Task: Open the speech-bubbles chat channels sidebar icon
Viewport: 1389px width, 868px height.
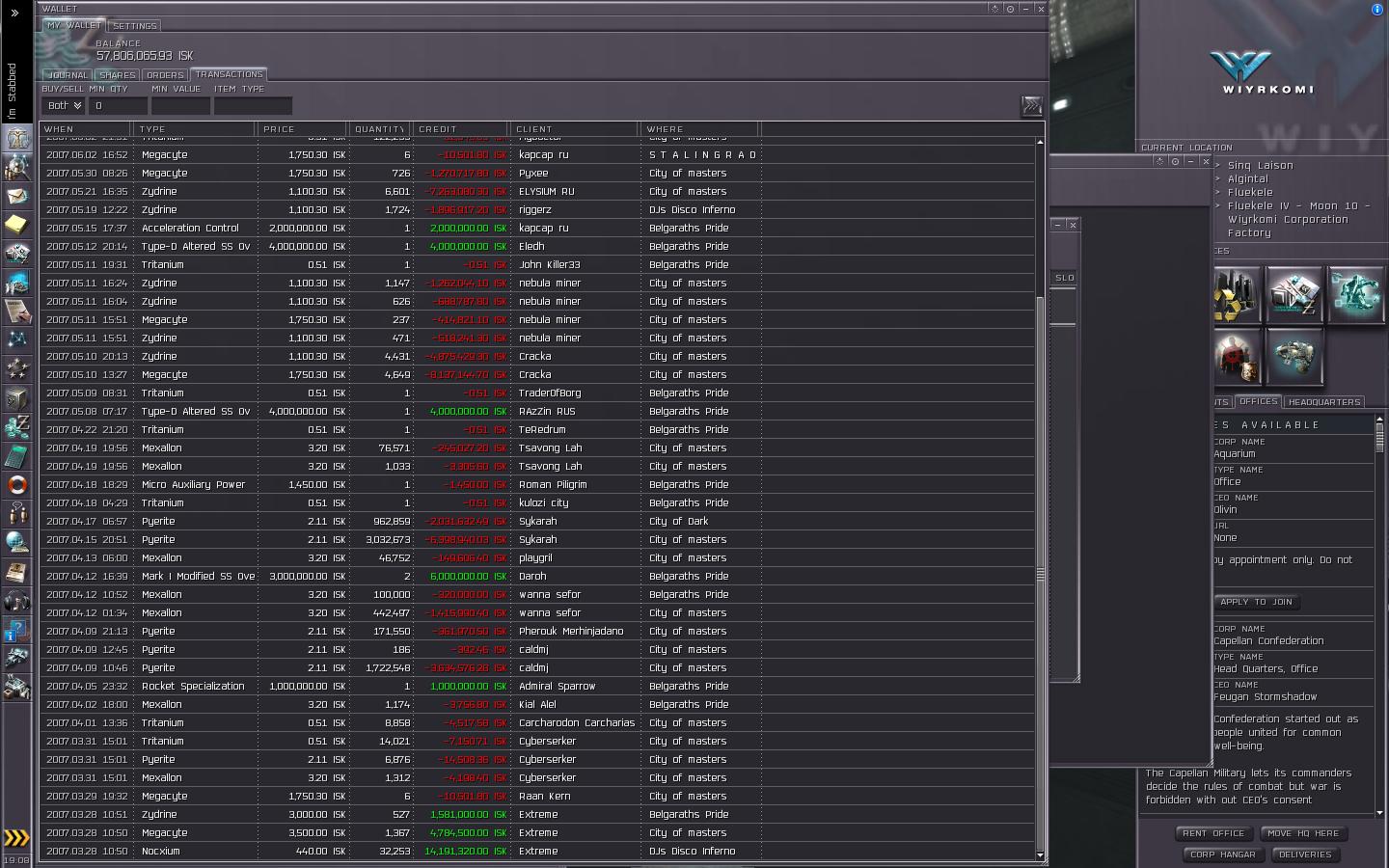Action: click(17, 513)
